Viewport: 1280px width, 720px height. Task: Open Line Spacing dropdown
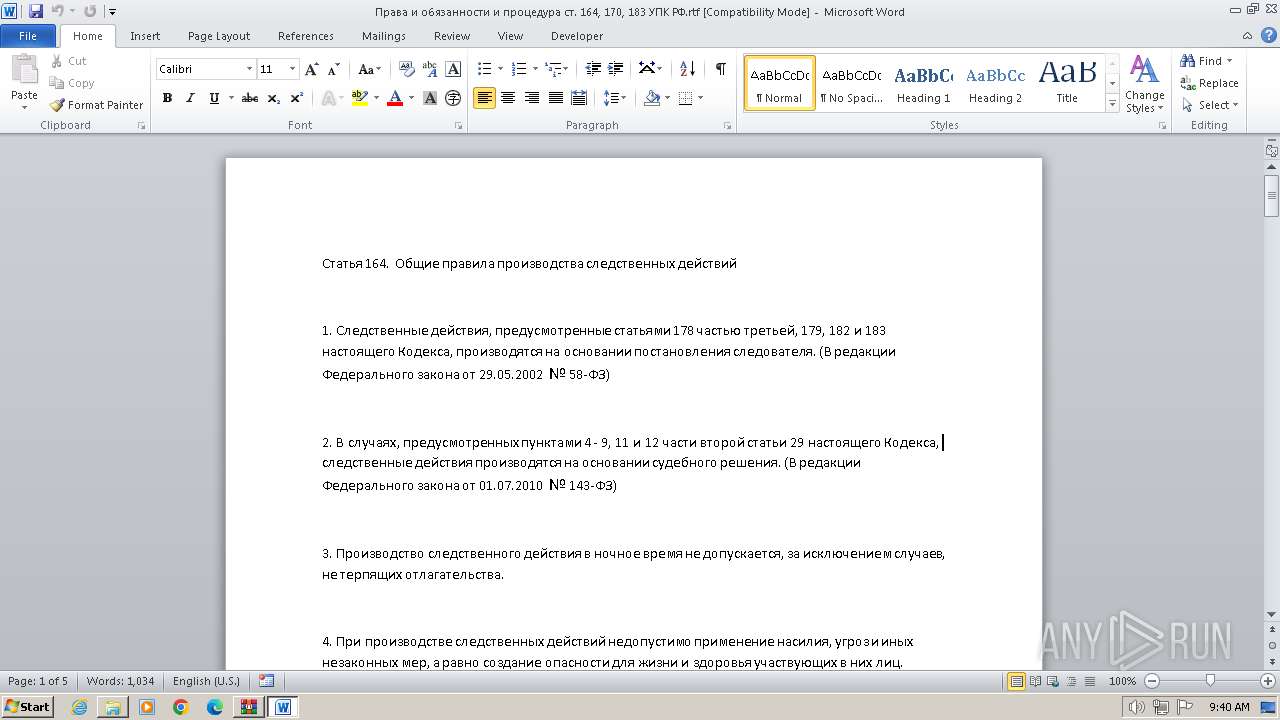[x=615, y=98]
